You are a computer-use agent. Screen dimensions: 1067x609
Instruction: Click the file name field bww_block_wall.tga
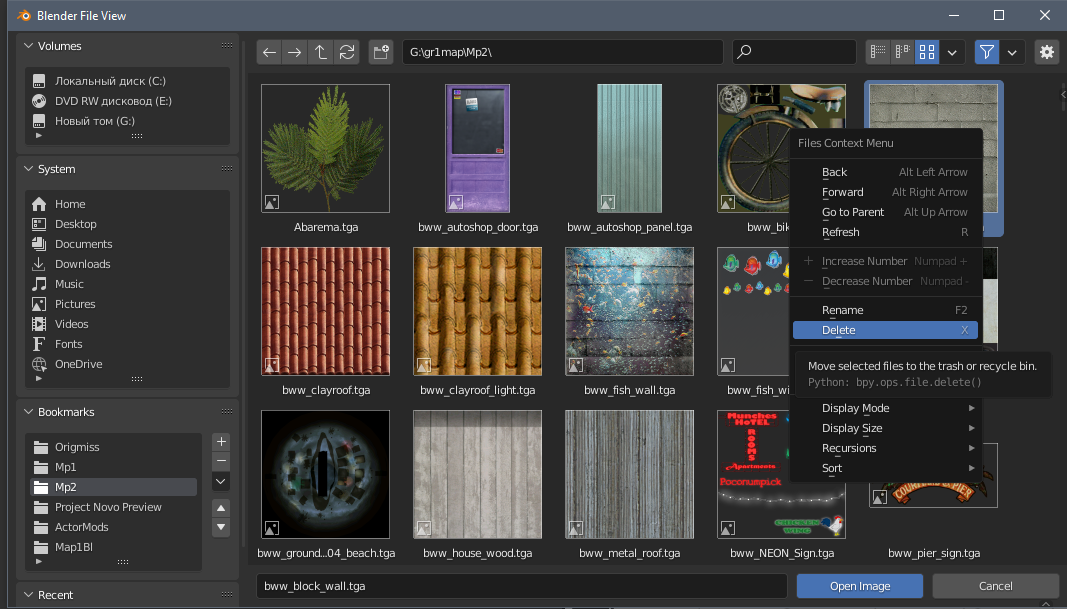(x=521, y=586)
